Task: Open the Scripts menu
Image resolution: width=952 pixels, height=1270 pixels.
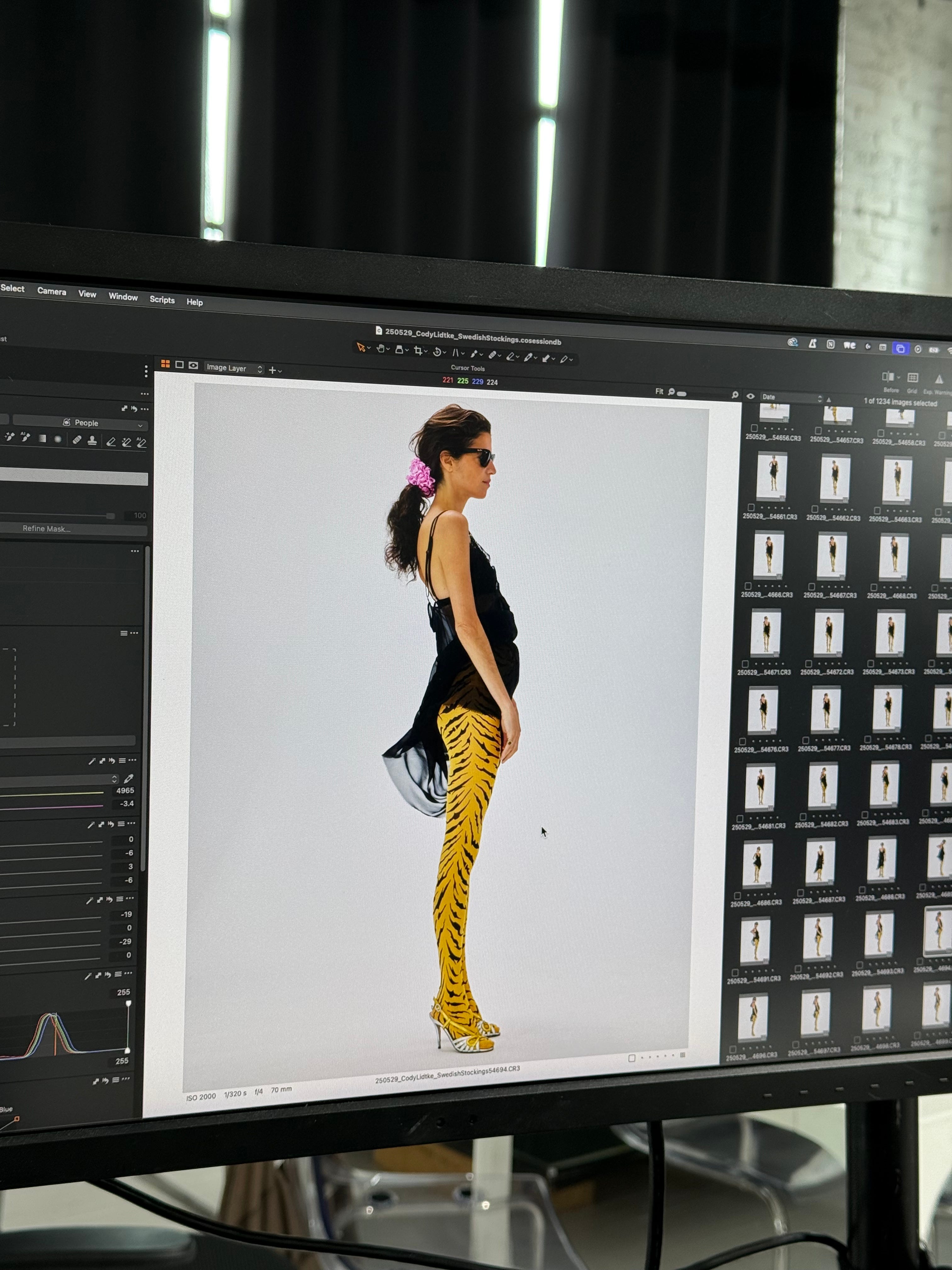Action: coord(162,300)
